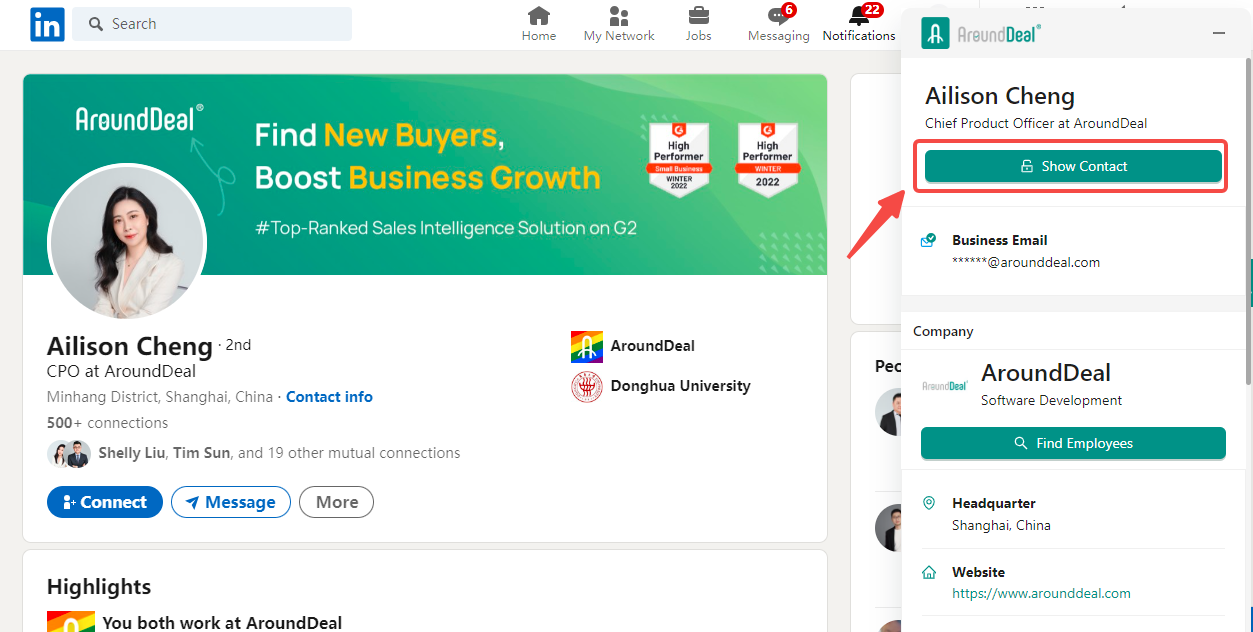Open Donghua University from profile
This screenshot has width=1253, height=632.
coord(680,386)
